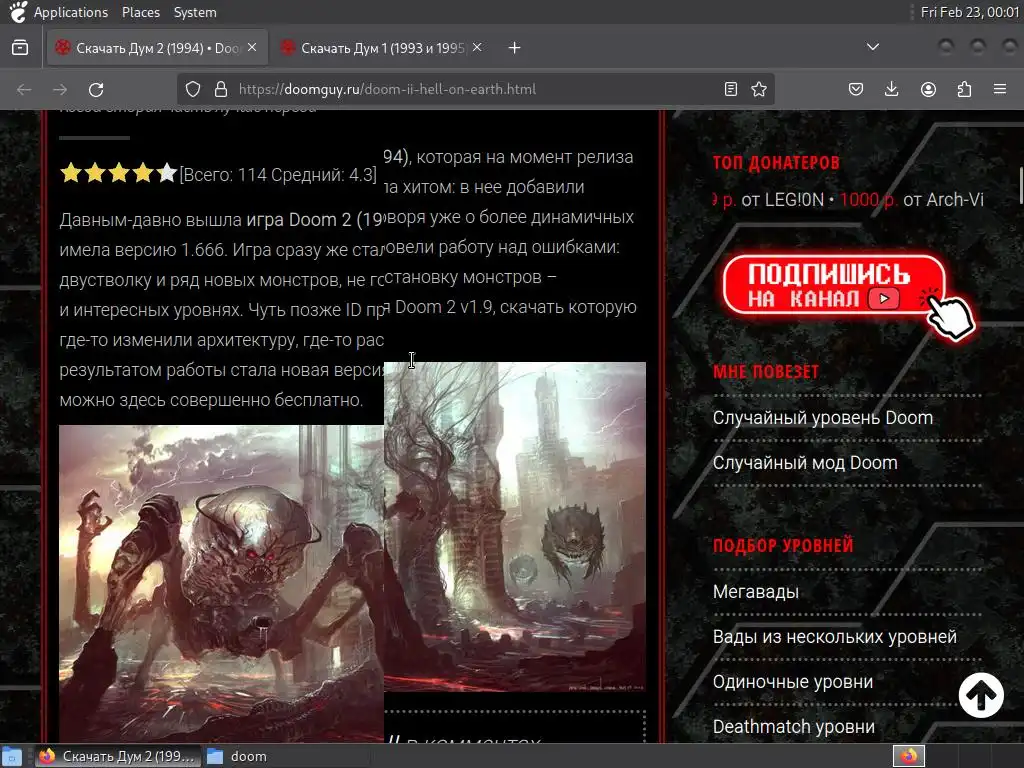Reload the current page
This screenshot has height=768, width=1024.
point(96,89)
